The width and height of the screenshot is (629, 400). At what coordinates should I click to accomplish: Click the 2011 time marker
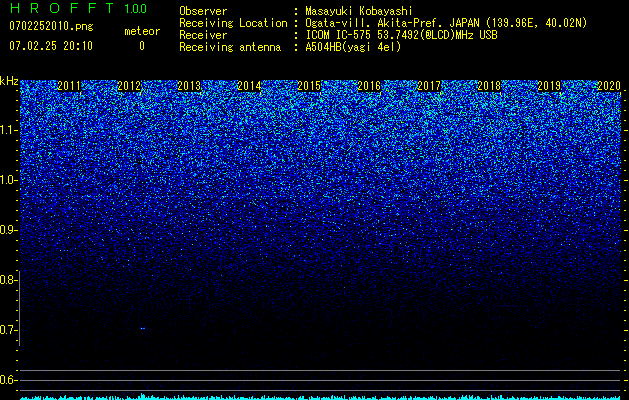69,86
